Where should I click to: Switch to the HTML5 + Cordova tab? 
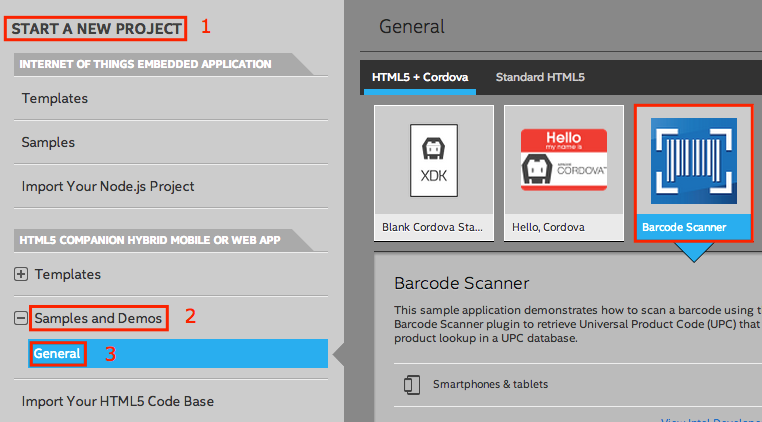pyautogui.click(x=420, y=77)
